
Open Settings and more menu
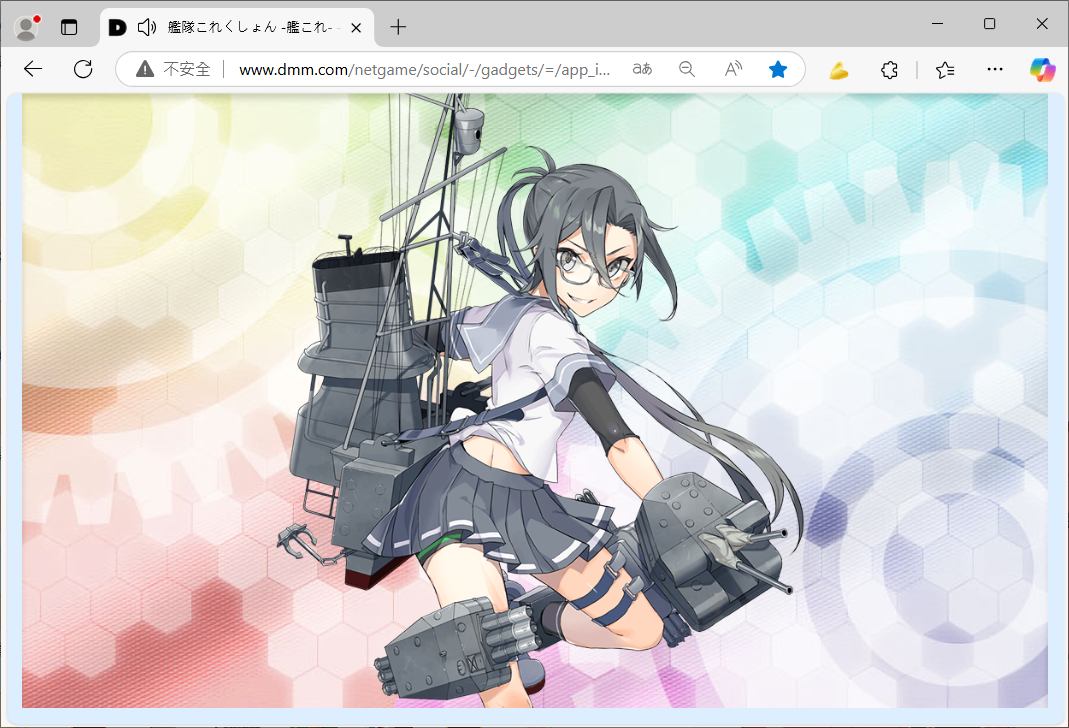[x=995, y=70]
